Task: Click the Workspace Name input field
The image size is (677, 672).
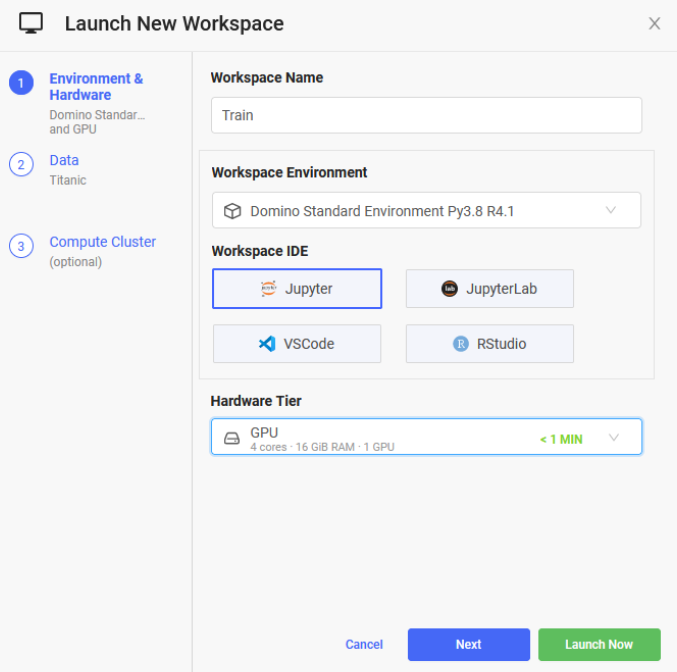Action: tap(426, 115)
